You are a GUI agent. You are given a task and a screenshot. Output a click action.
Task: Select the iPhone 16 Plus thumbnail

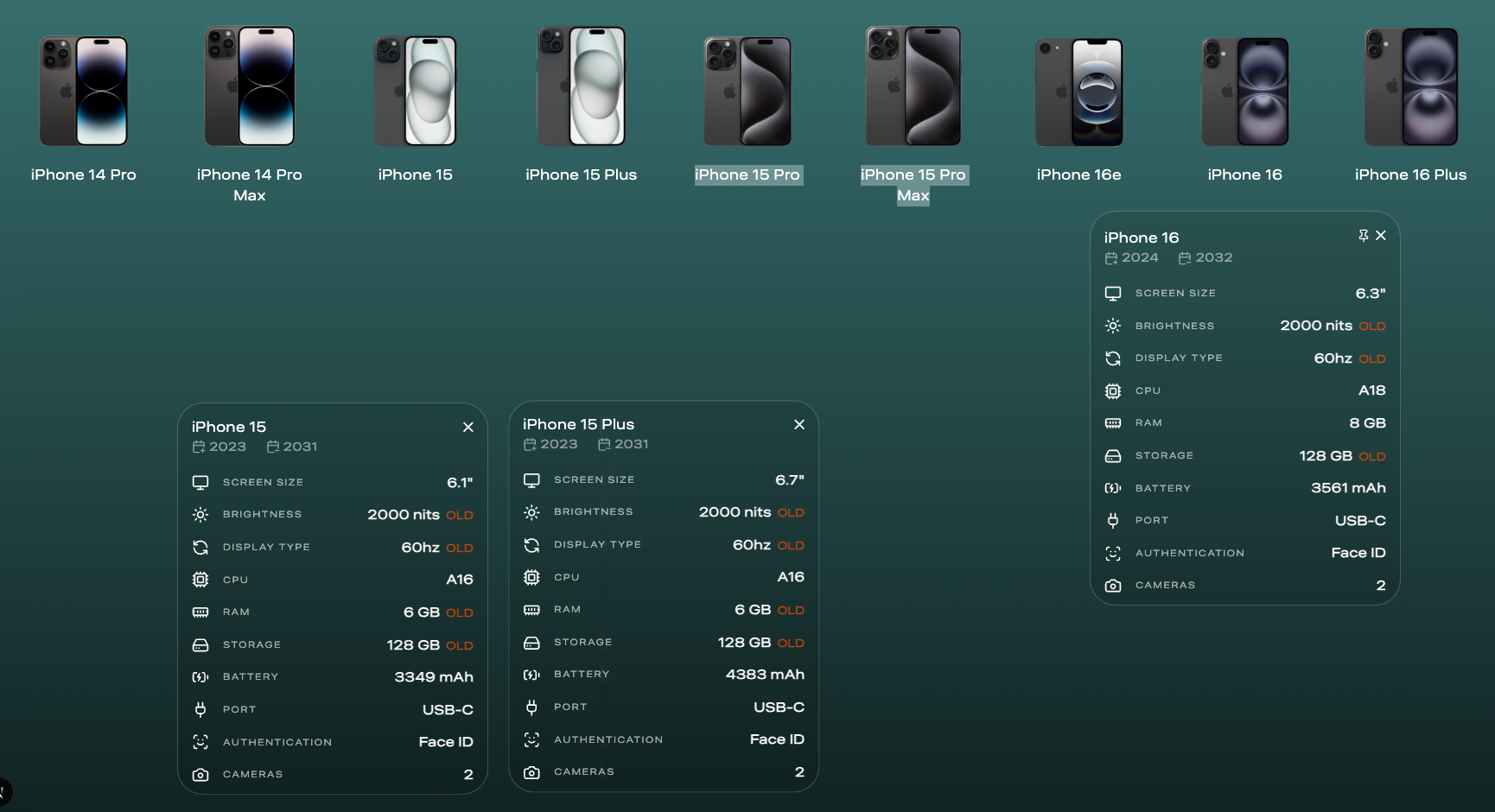point(1410,88)
